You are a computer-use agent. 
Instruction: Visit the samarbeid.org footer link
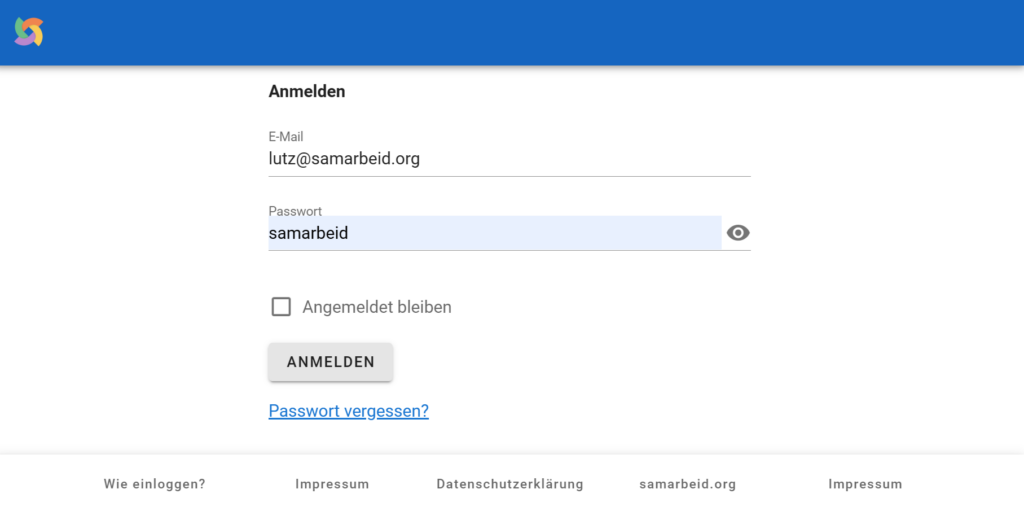pyautogui.click(x=688, y=484)
